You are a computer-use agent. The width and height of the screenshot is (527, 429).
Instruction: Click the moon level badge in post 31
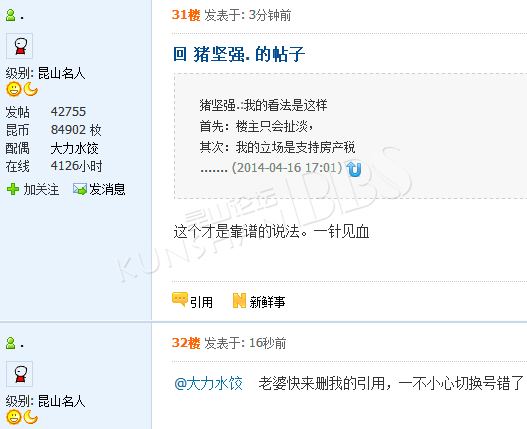[30, 89]
